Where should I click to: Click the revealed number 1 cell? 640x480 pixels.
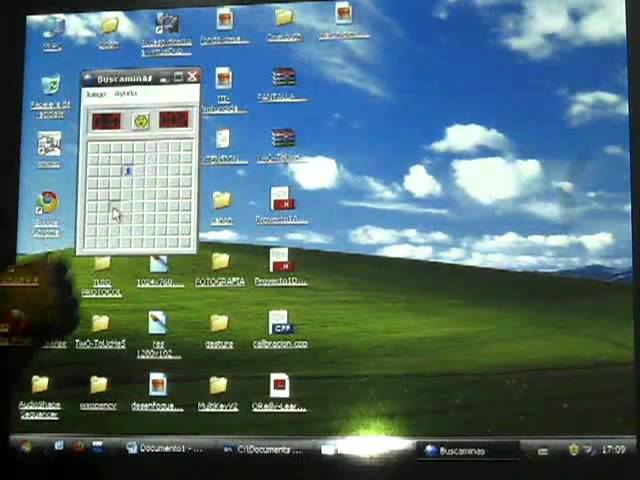pos(128,171)
